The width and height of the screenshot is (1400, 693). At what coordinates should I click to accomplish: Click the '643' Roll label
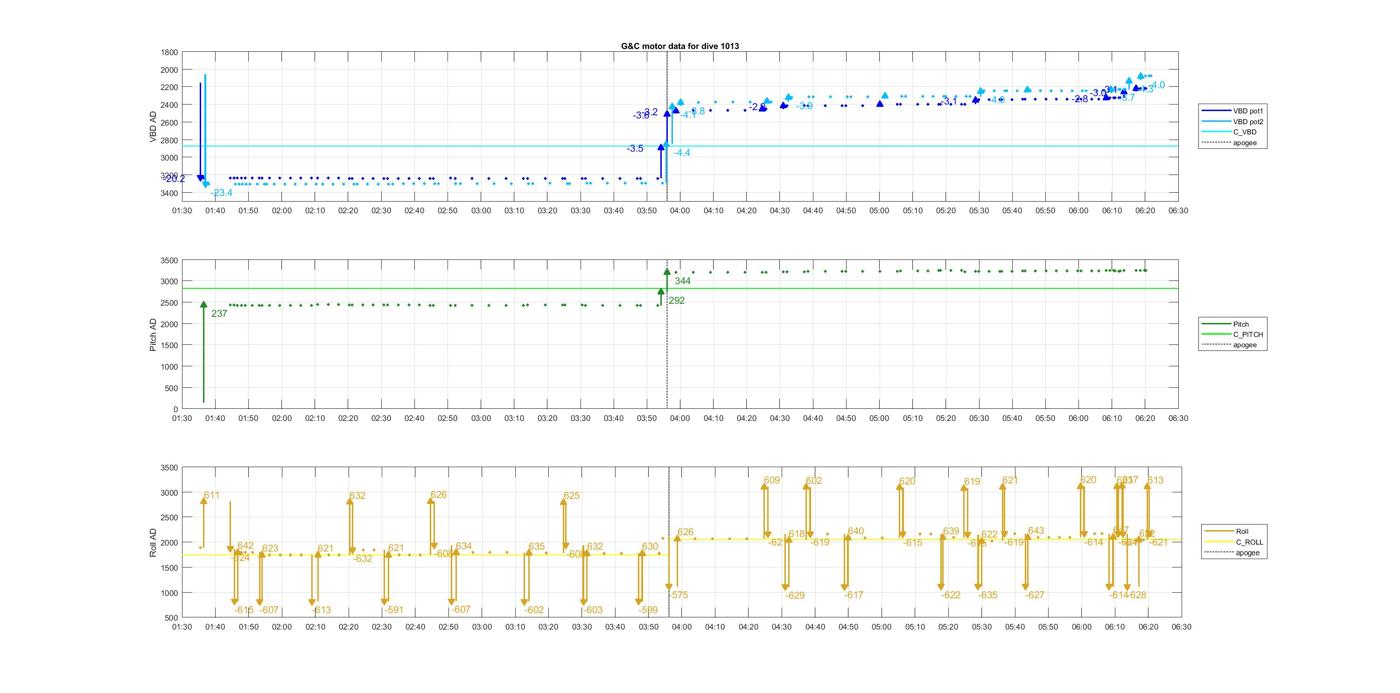point(1036,531)
